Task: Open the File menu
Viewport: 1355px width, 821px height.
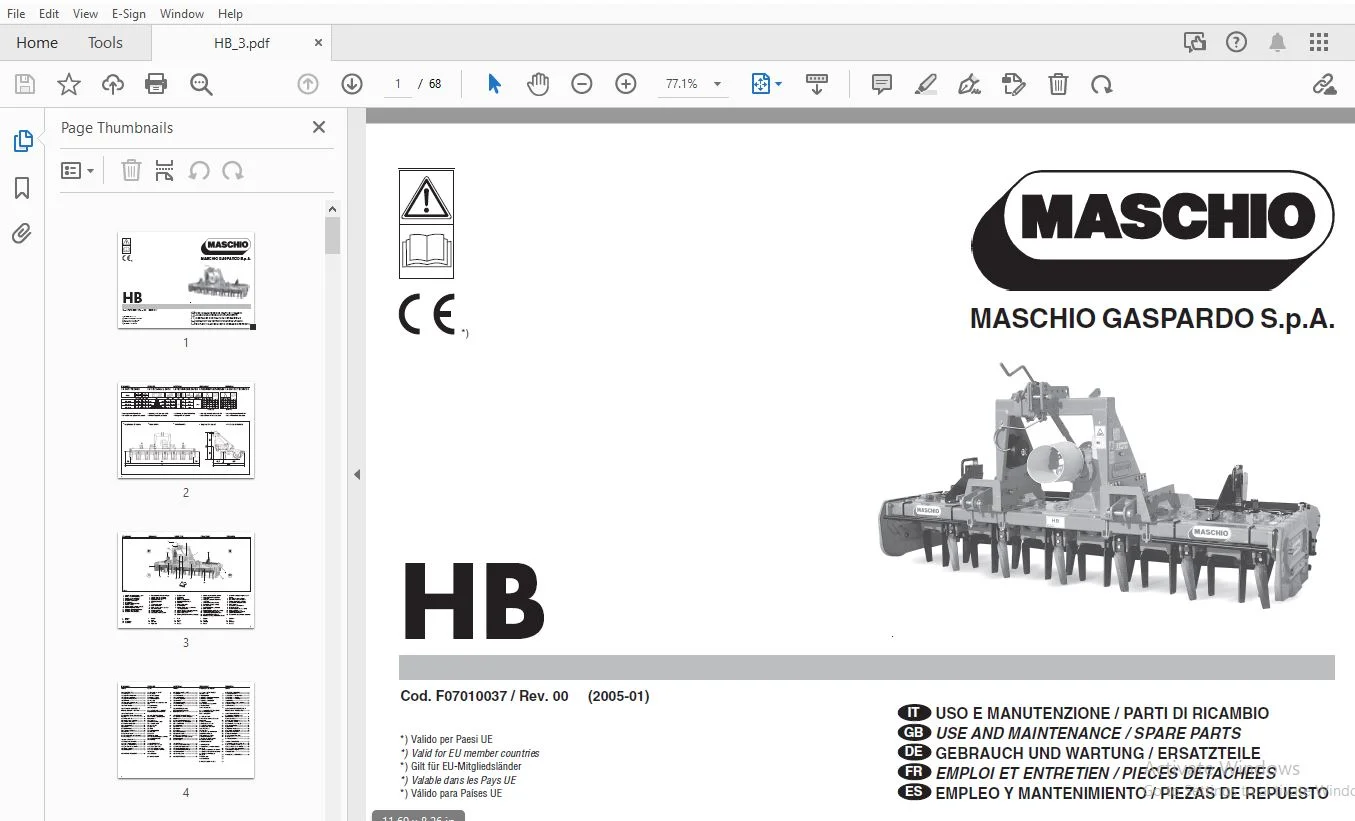Action: [16, 14]
